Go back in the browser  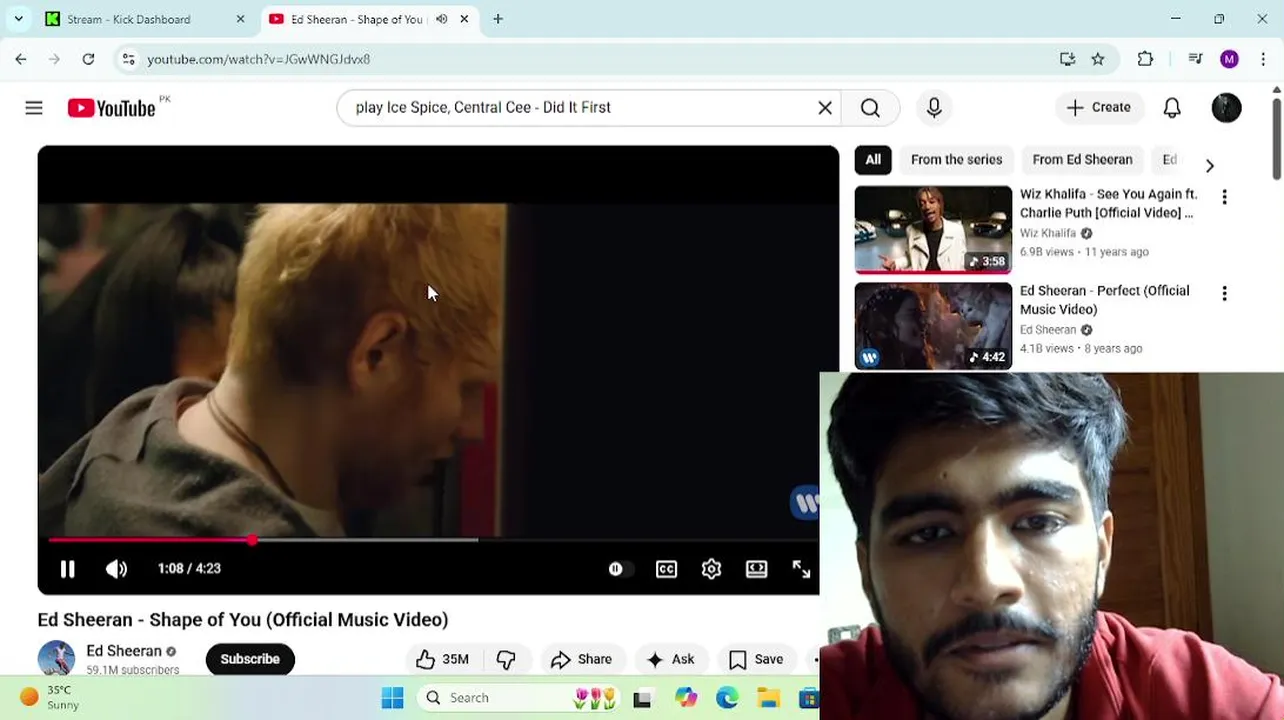coord(21,59)
